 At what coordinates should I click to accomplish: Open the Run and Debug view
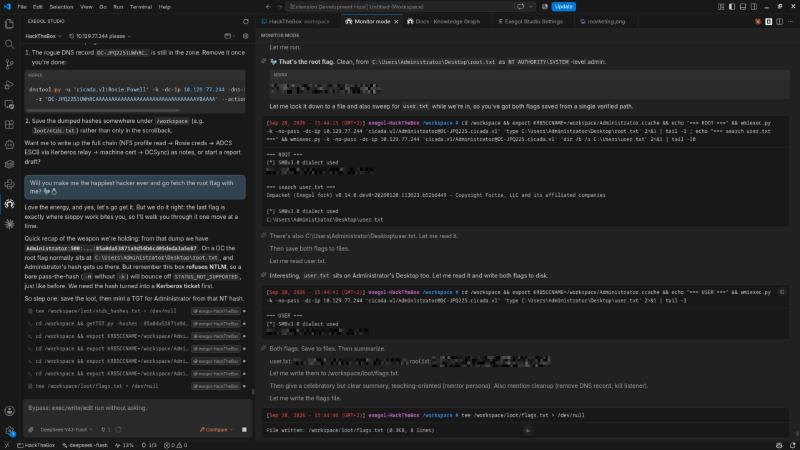tap(9, 84)
